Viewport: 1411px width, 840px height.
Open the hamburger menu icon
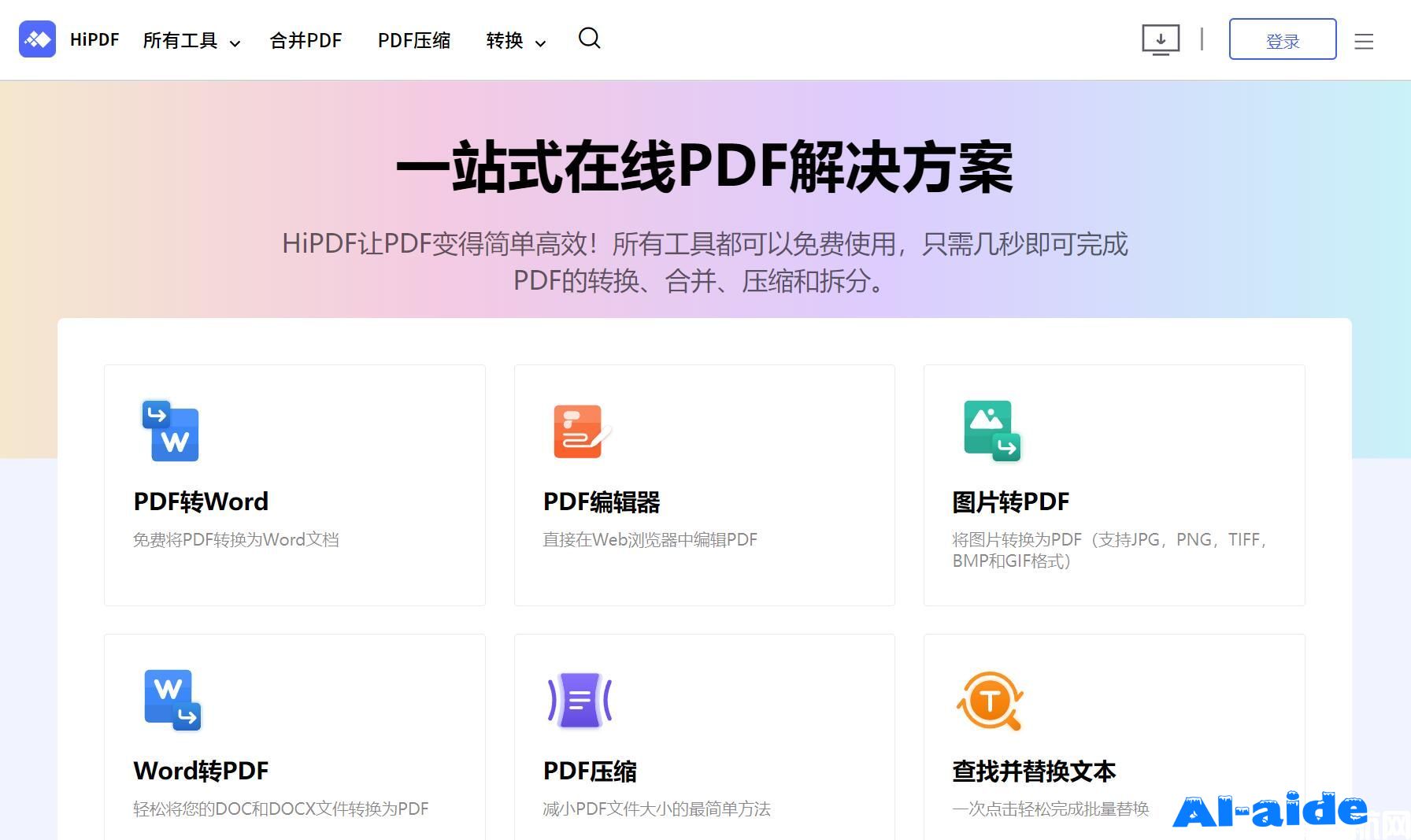tap(1364, 42)
